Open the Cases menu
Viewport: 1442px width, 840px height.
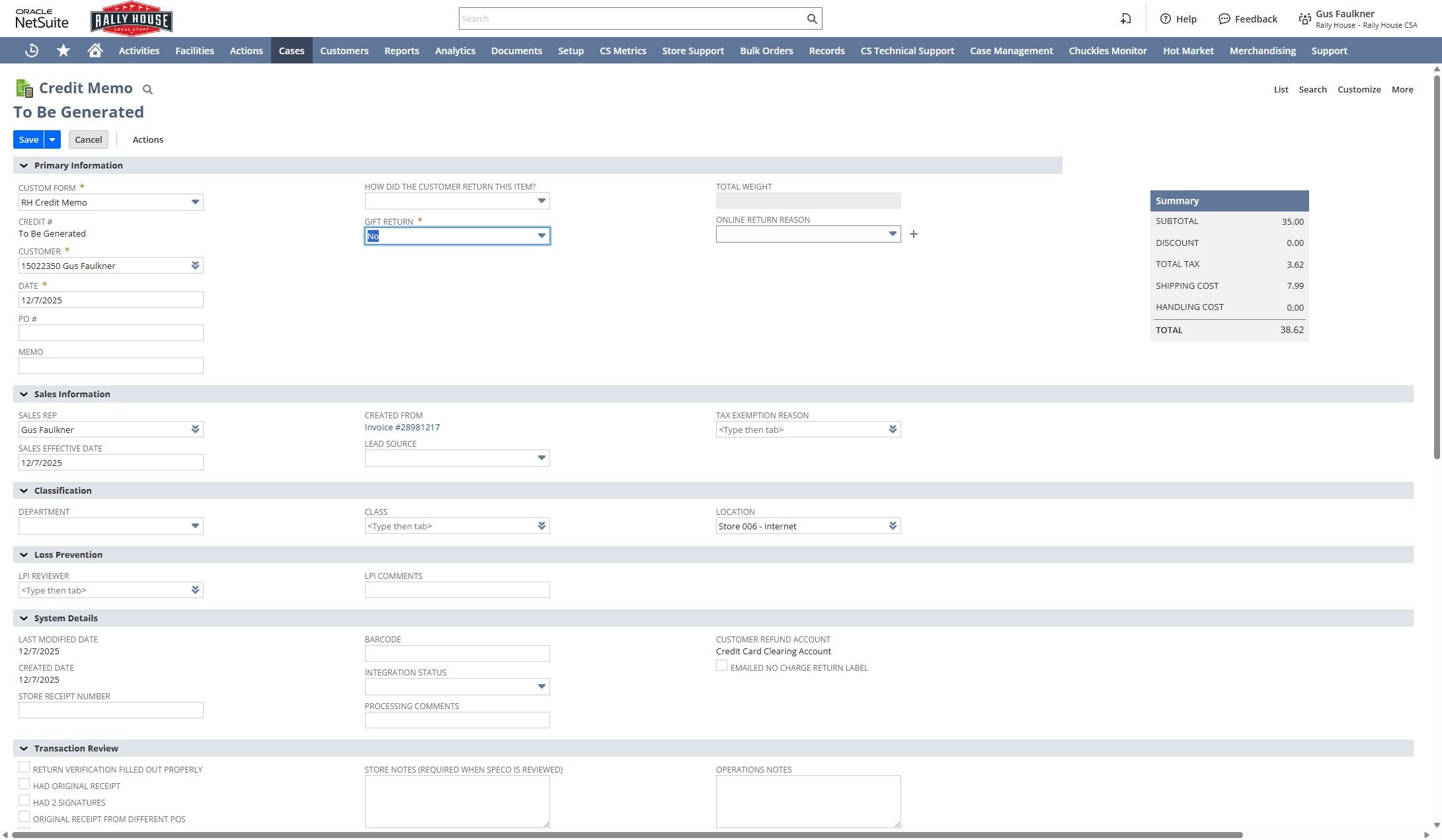tap(292, 50)
